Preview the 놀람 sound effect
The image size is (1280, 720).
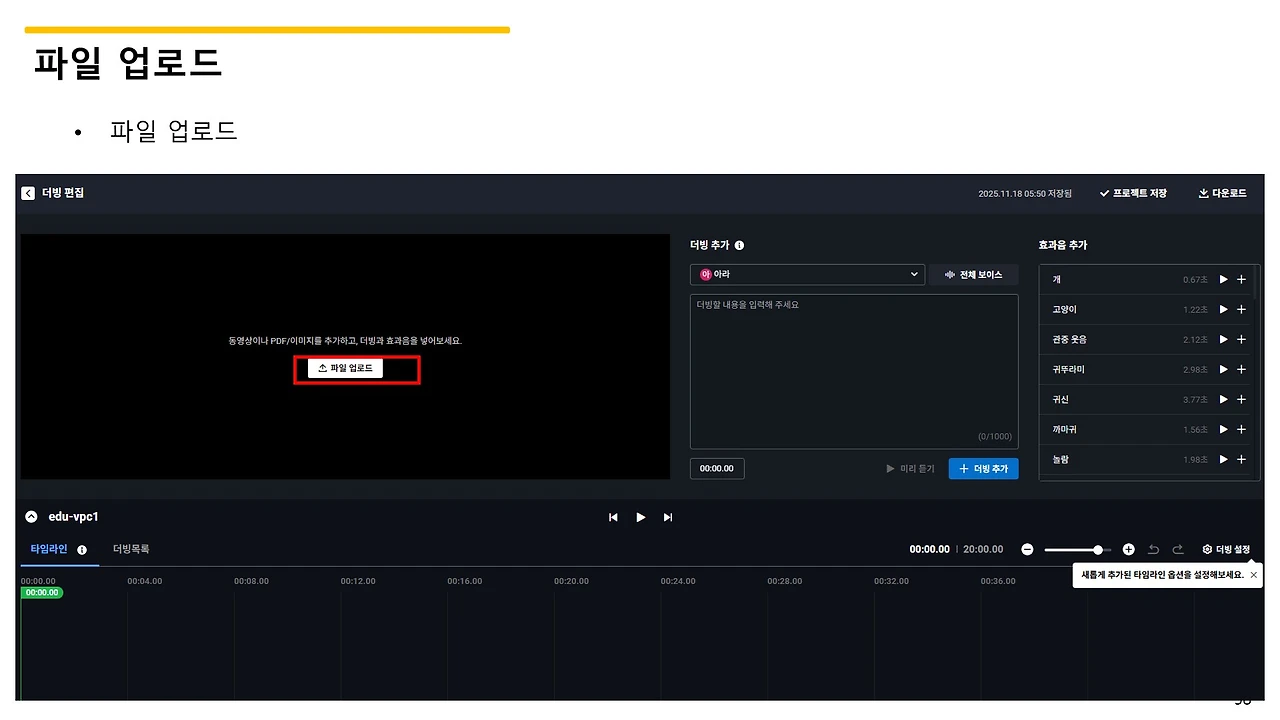tap(1223, 460)
